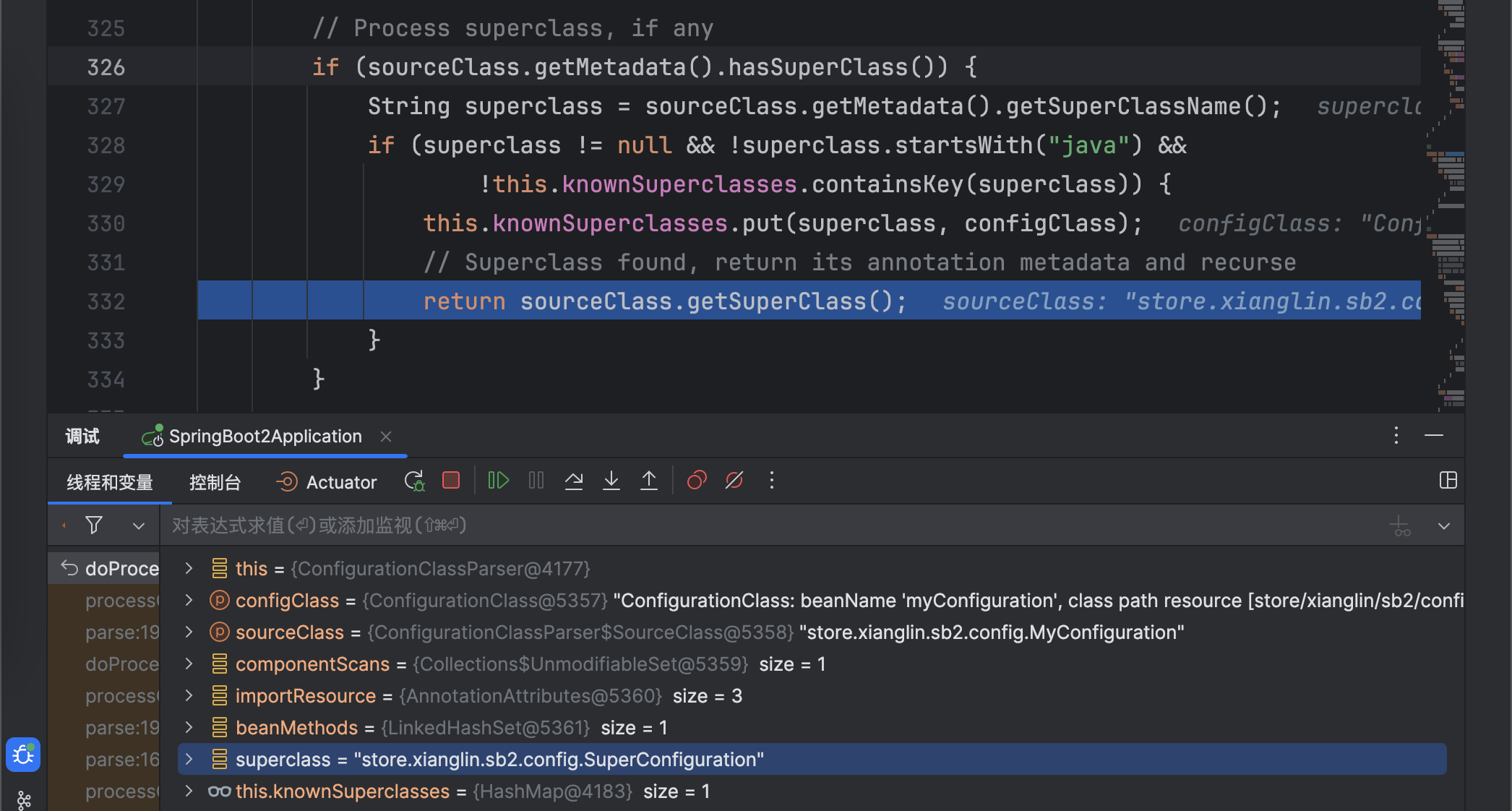Step into the method call
Screen dimensions: 1512x811
[611, 481]
